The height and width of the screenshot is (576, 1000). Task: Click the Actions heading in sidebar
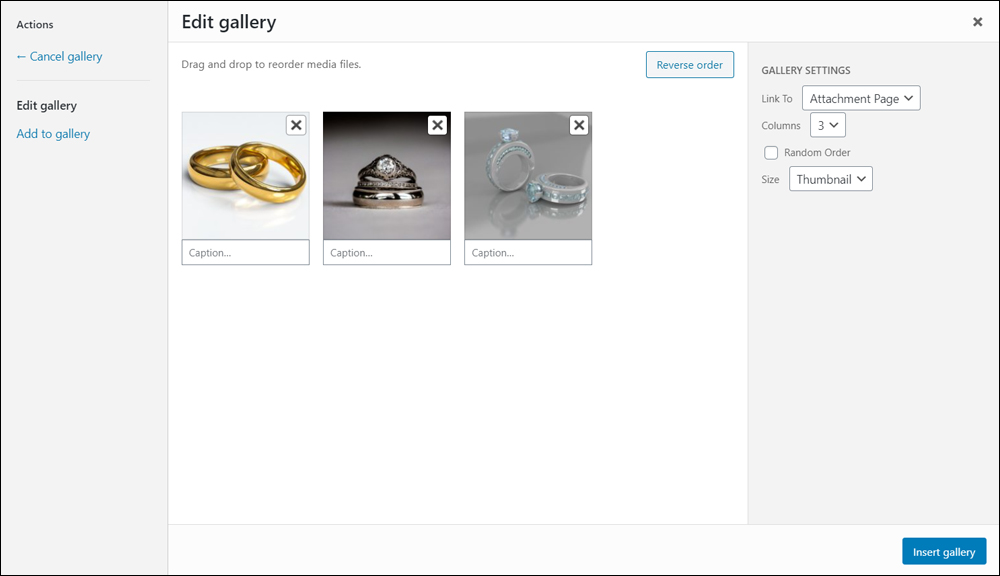point(35,24)
